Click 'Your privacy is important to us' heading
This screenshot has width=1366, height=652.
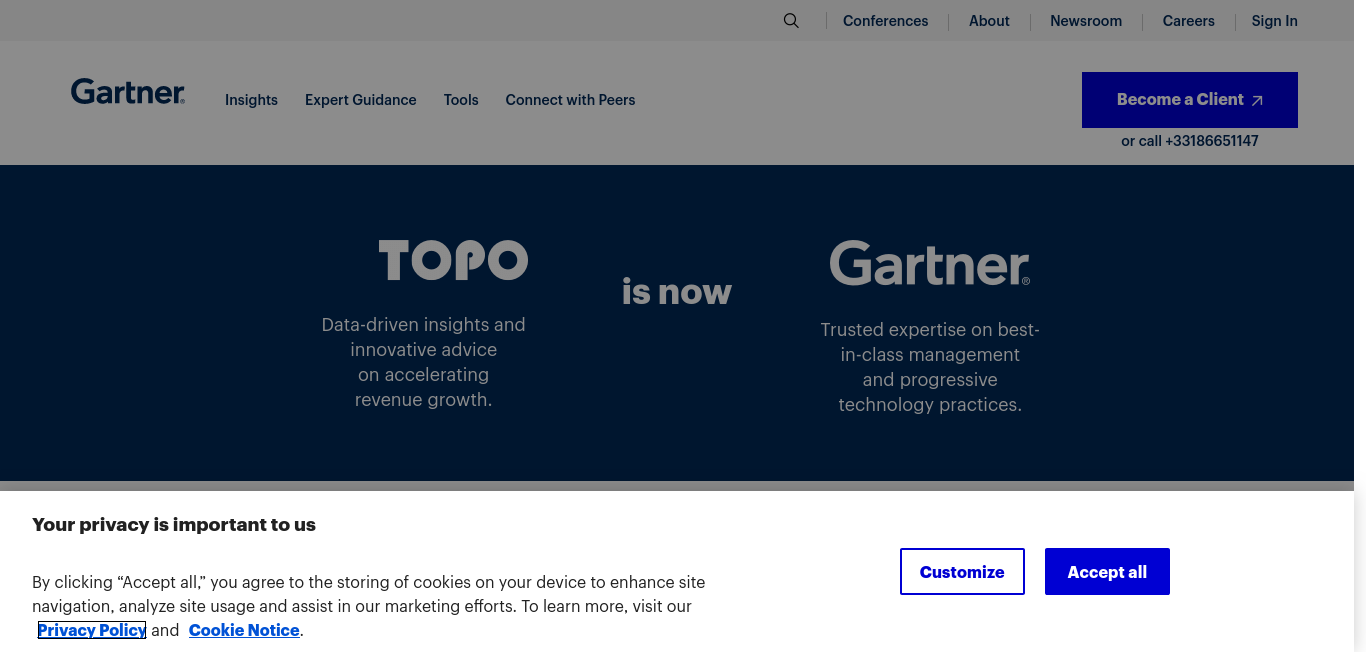point(174,524)
